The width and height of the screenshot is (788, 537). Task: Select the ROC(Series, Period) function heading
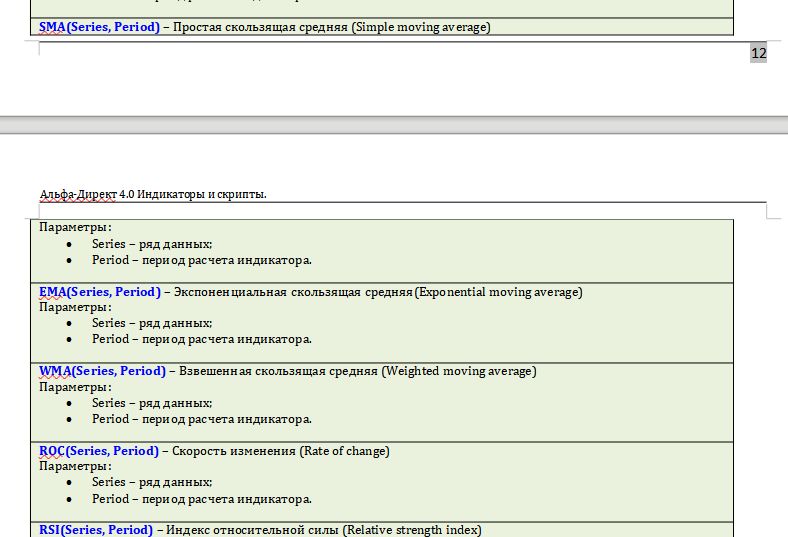98,451
